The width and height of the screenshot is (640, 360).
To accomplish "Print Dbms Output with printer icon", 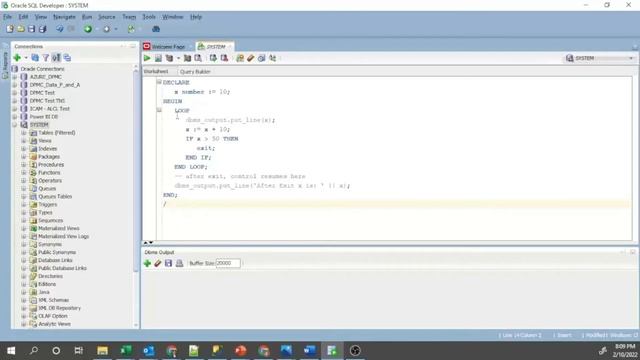I will [179, 264].
